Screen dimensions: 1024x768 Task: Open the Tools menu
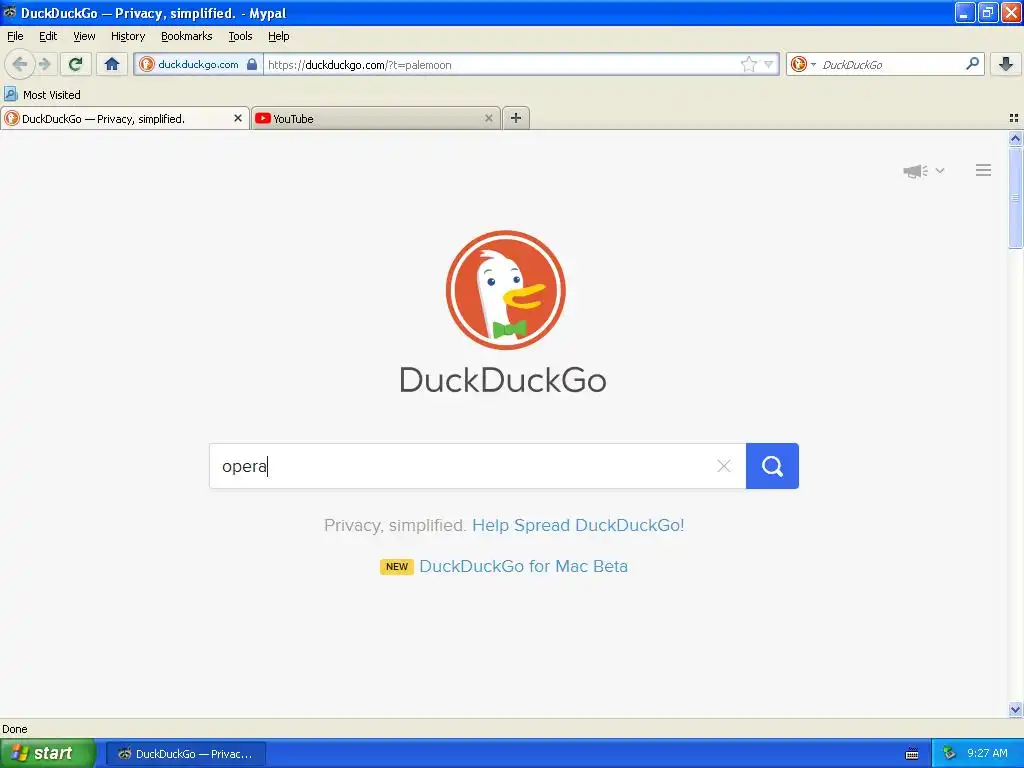[x=240, y=36]
